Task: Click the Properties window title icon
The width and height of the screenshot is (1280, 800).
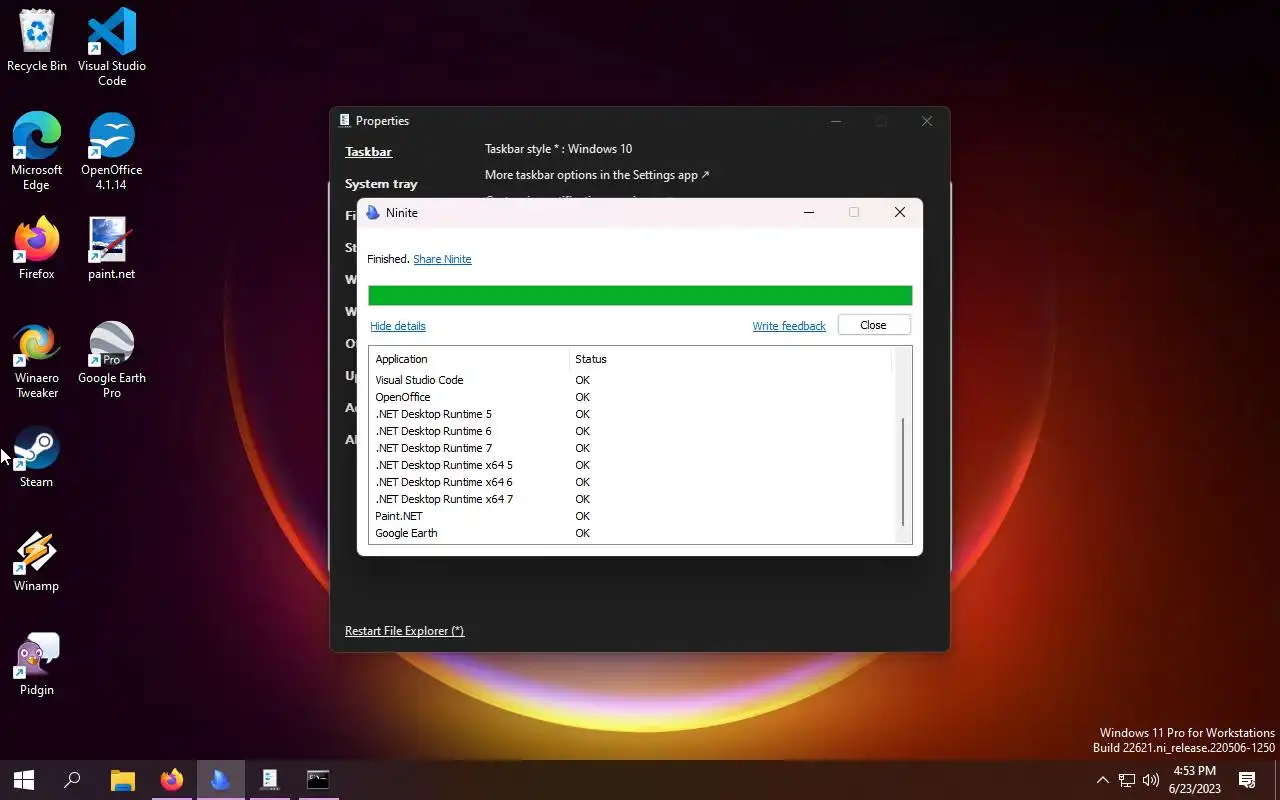Action: point(344,121)
